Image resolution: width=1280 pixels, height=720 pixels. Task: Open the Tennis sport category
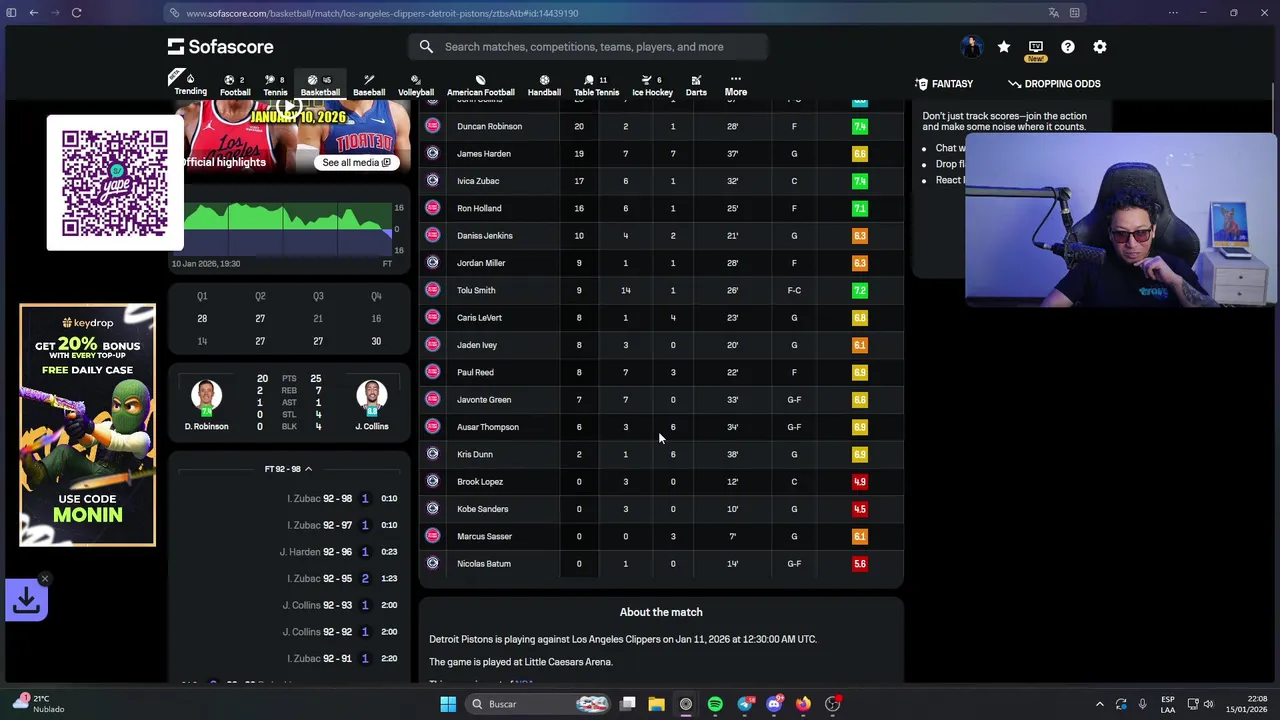tap(275, 85)
